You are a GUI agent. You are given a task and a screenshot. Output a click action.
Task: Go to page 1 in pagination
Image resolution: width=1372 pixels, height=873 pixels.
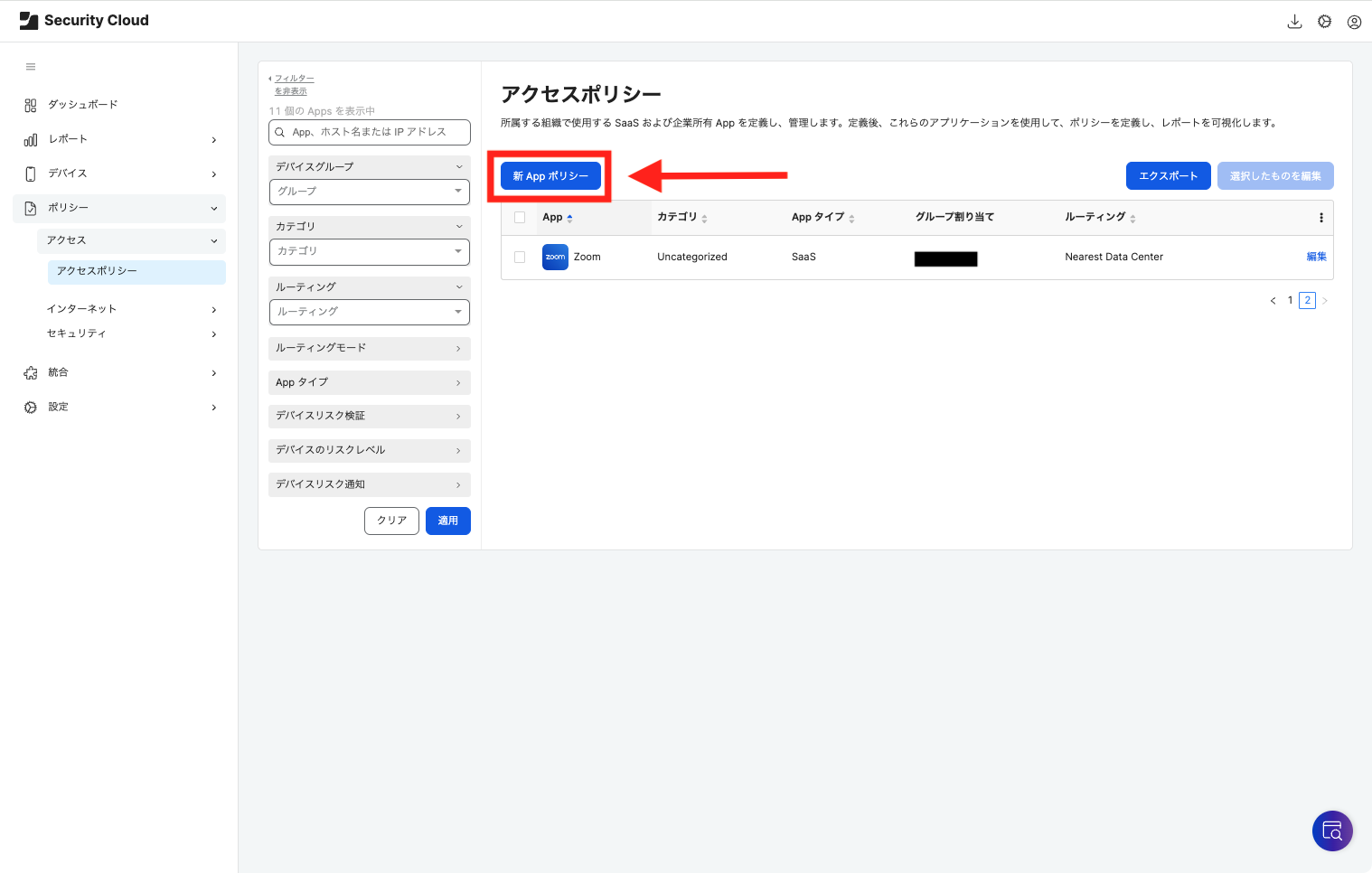1290,301
